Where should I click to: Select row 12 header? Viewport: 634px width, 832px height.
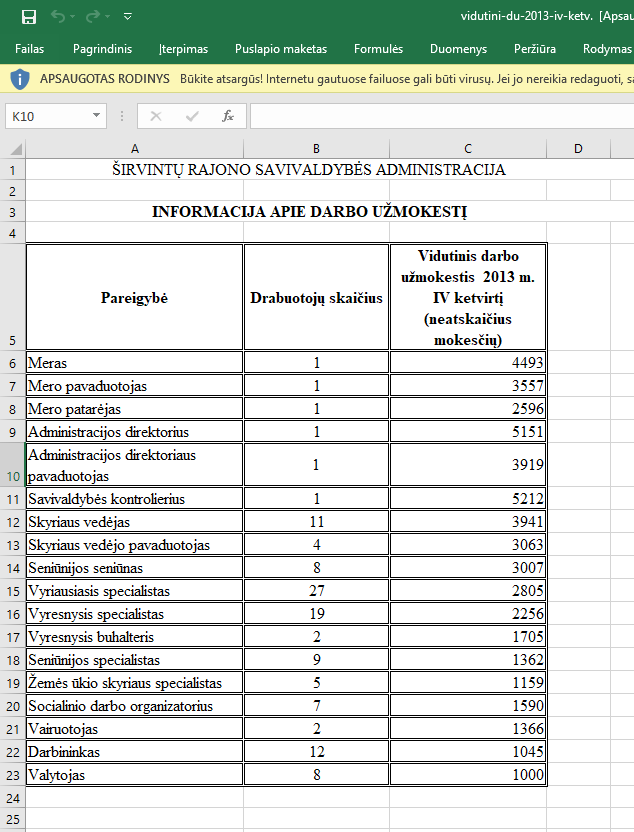pyautogui.click(x=13, y=522)
